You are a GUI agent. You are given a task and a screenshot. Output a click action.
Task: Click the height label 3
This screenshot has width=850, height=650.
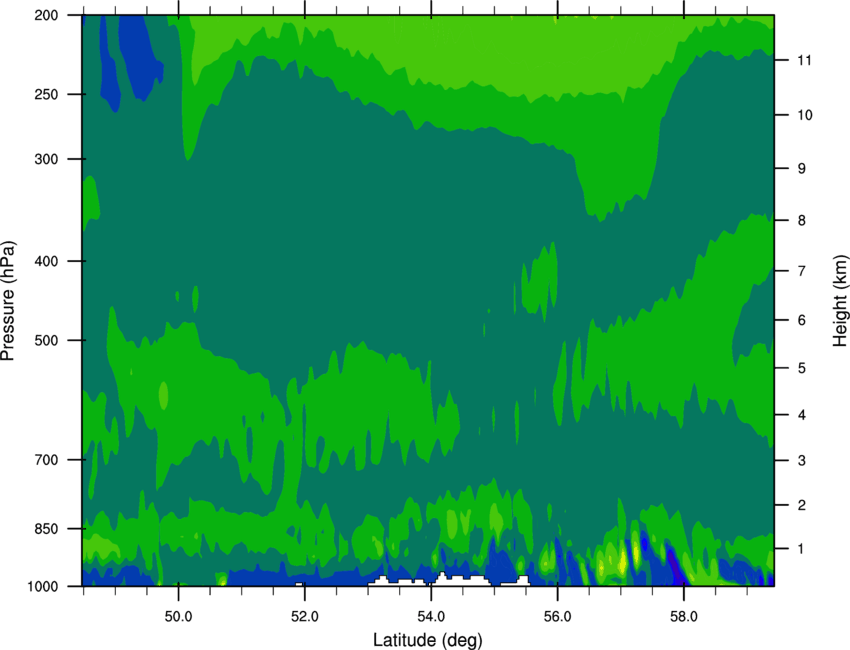tap(802, 461)
